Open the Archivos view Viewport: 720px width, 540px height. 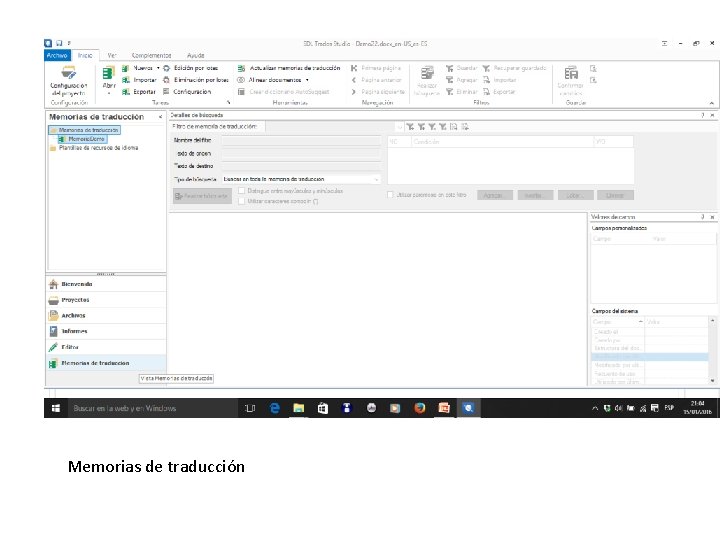pos(106,315)
